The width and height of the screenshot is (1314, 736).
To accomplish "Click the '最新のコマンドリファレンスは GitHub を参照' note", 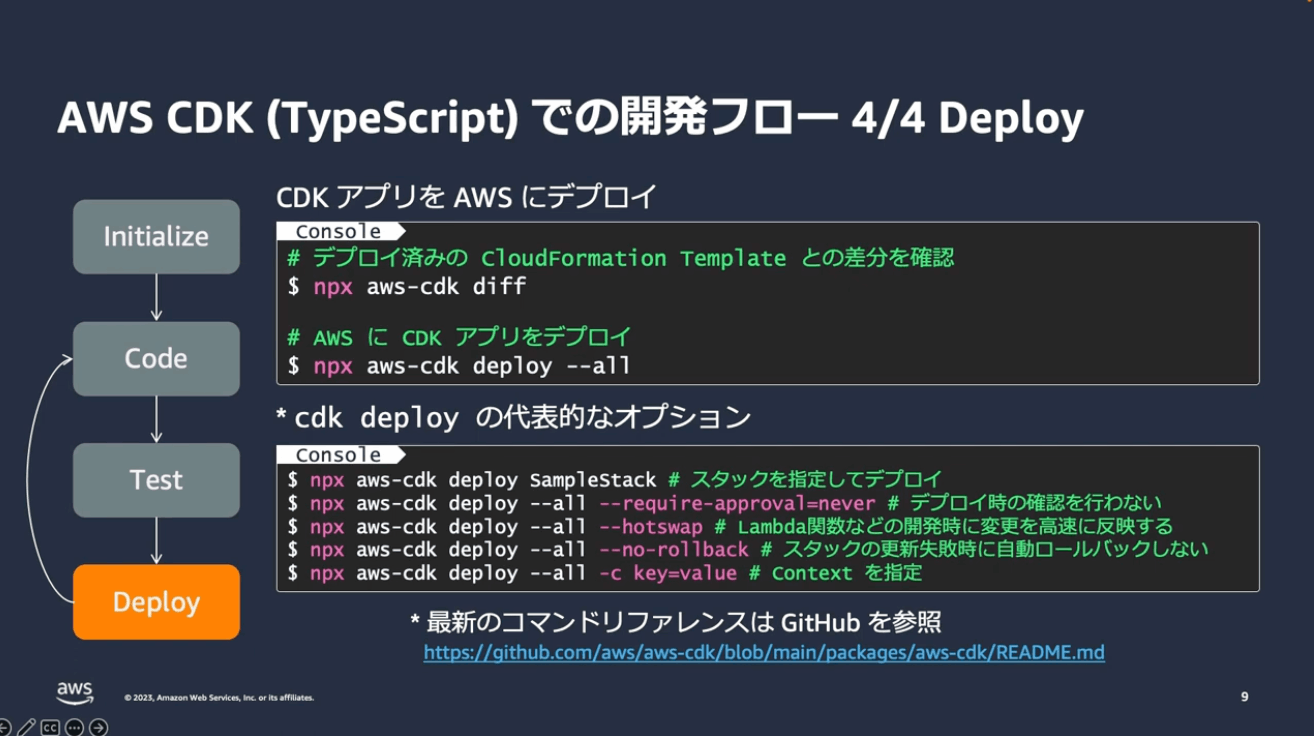I will pos(675,622).
